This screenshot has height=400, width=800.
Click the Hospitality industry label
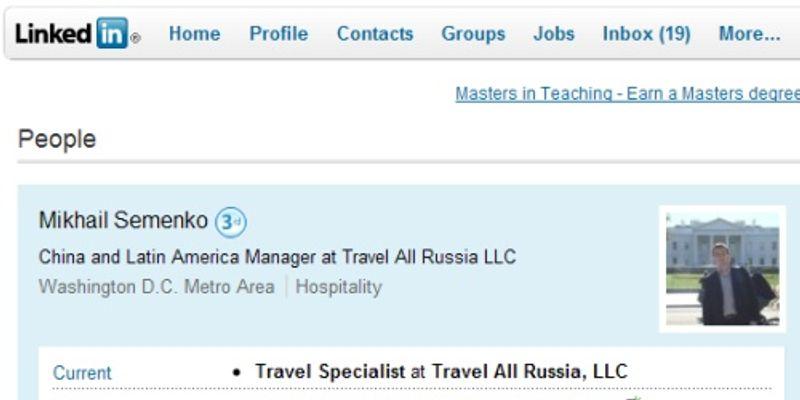coord(338,287)
